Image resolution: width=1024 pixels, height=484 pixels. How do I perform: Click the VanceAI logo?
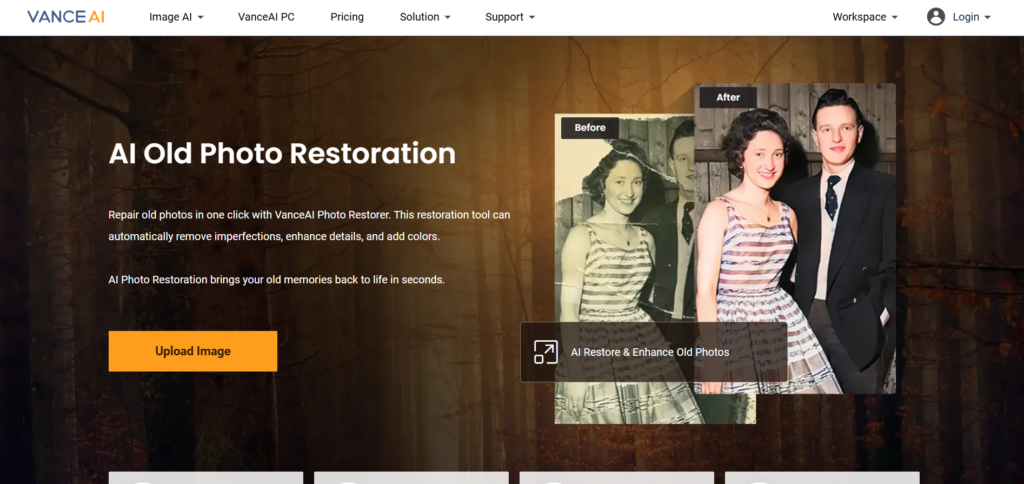(x=65, y=17)
